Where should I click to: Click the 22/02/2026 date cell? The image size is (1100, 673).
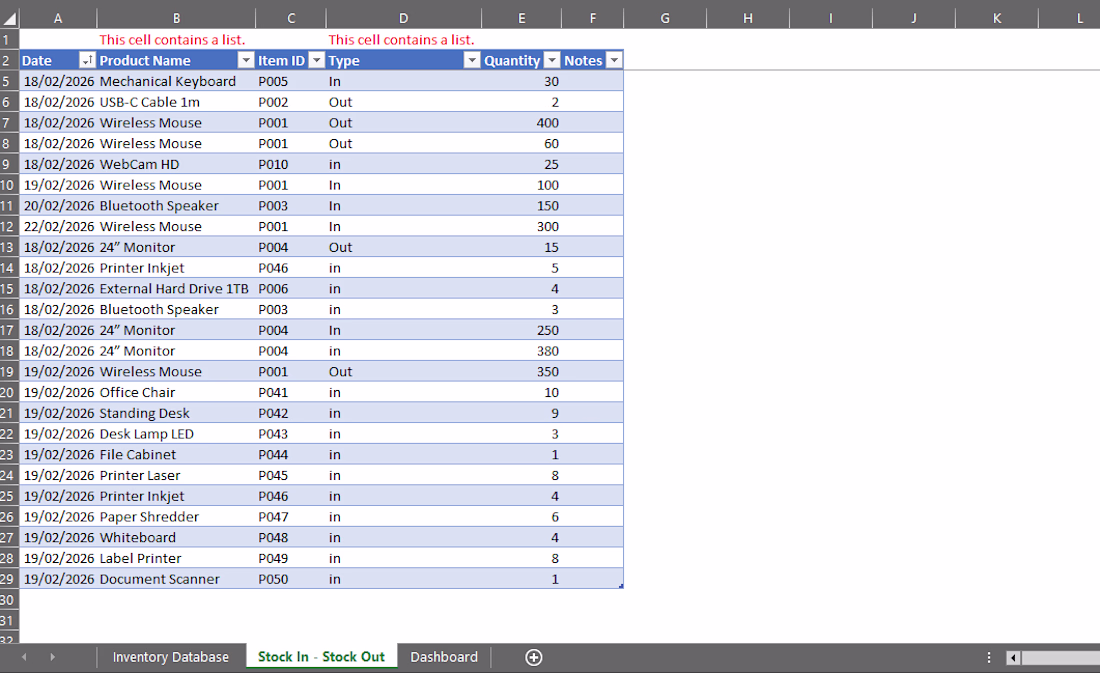(x=58, y=227)
